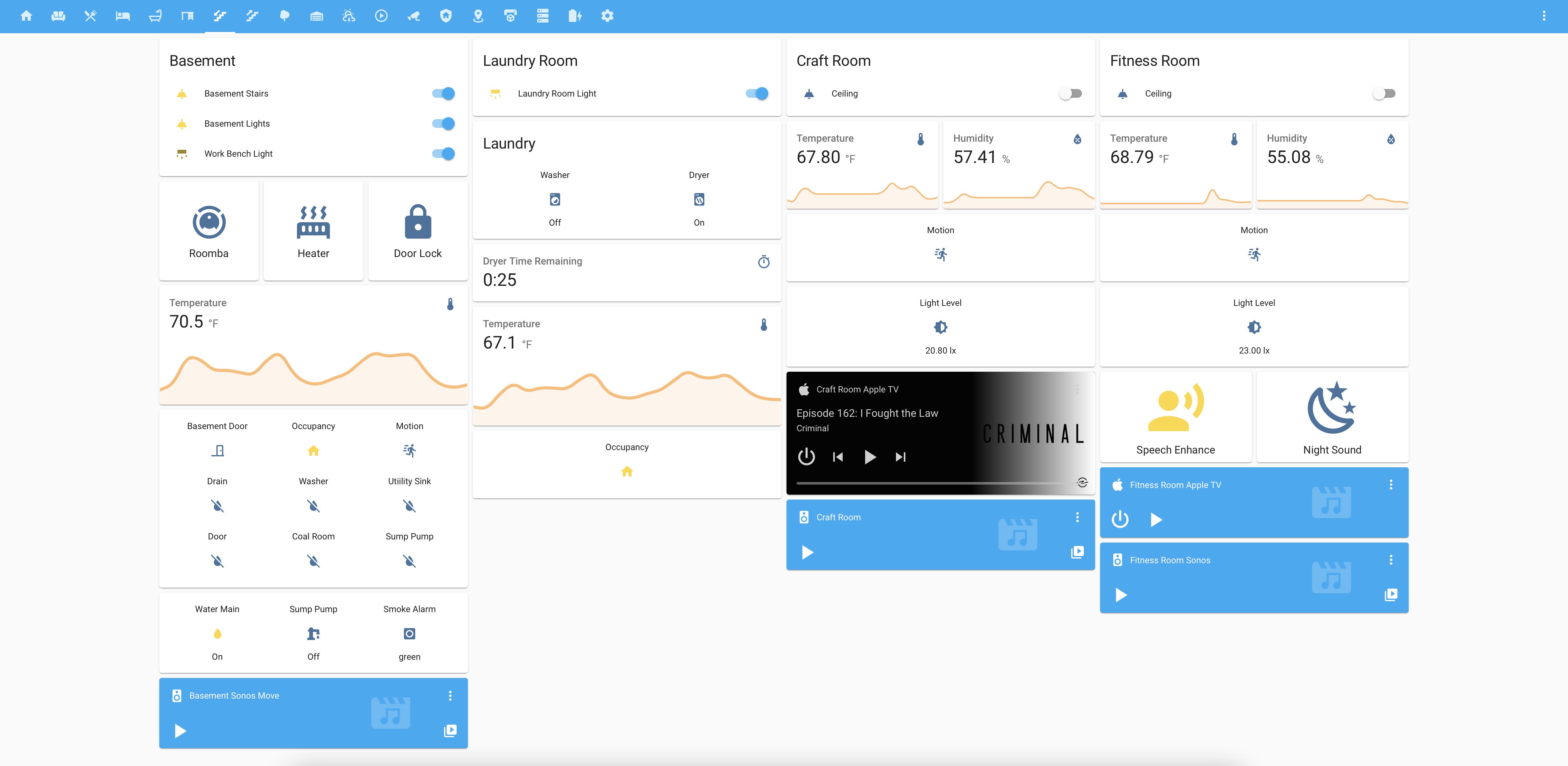1568x766 pixels.
Task: Open Fitness Room Apple TV options menu
Action: 1390,484
